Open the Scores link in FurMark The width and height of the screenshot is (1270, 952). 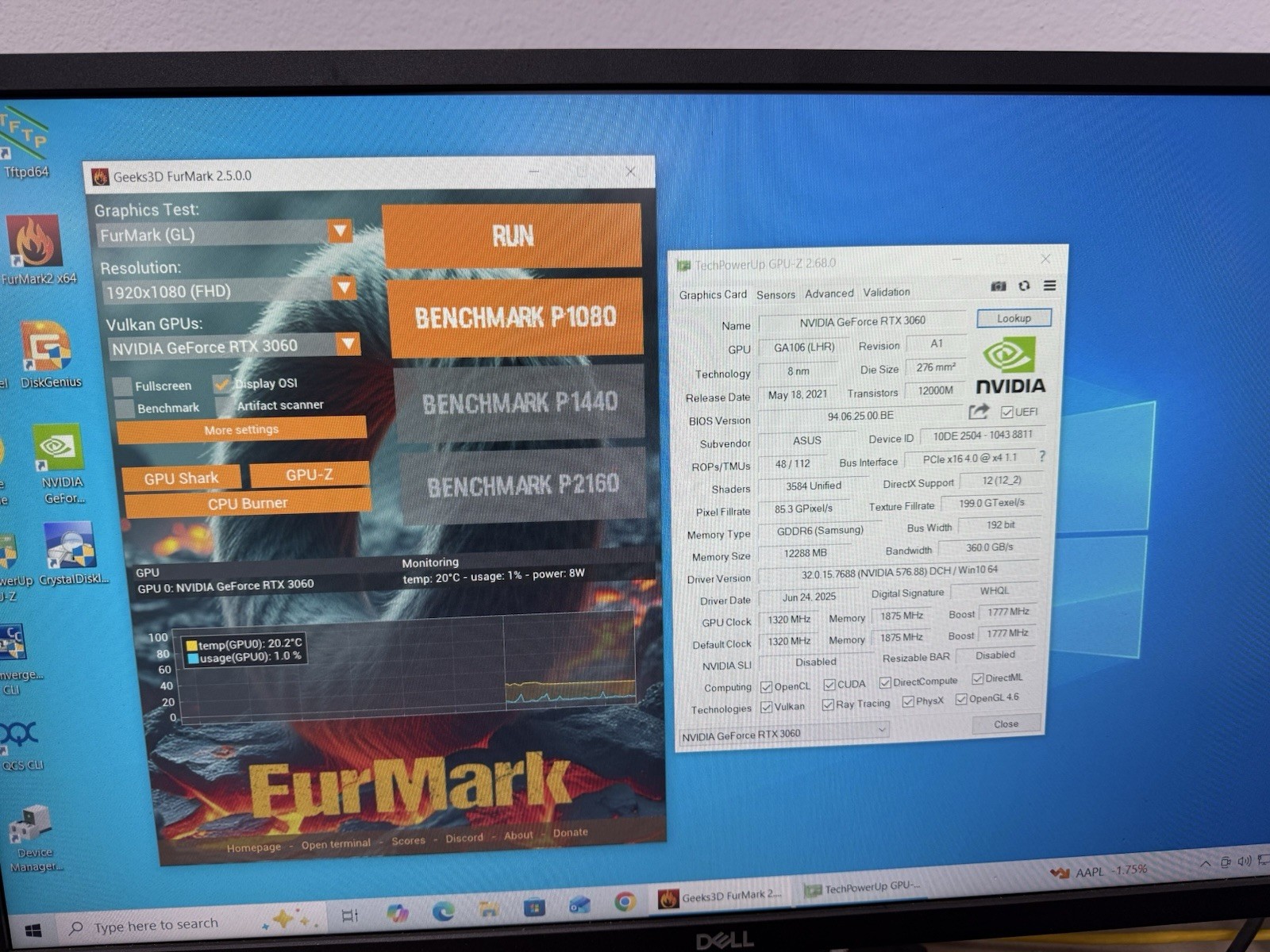(408, 841)
